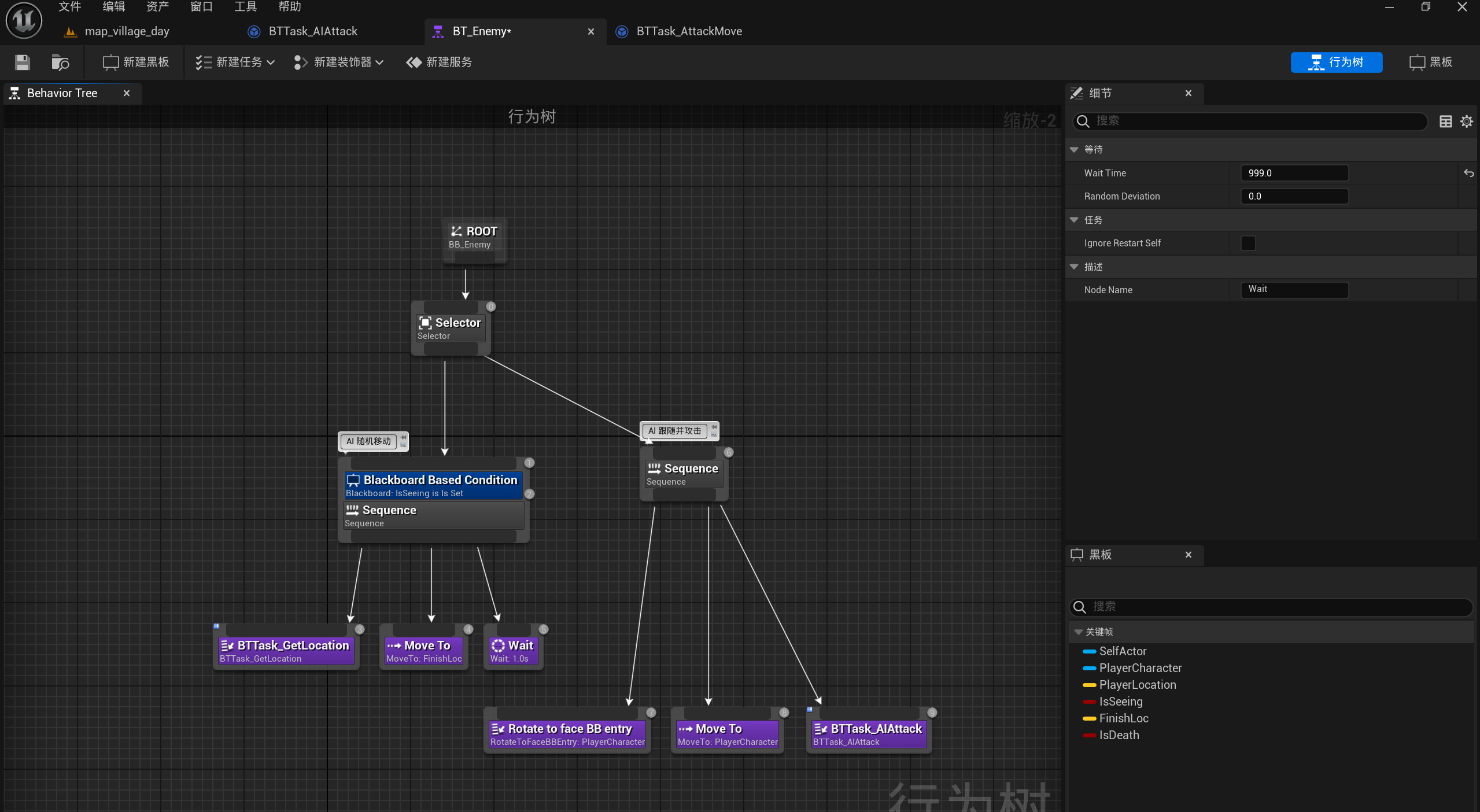Select the Blackboard Based Condition decorator
The image size is (1480, 812).
(433, 485)
